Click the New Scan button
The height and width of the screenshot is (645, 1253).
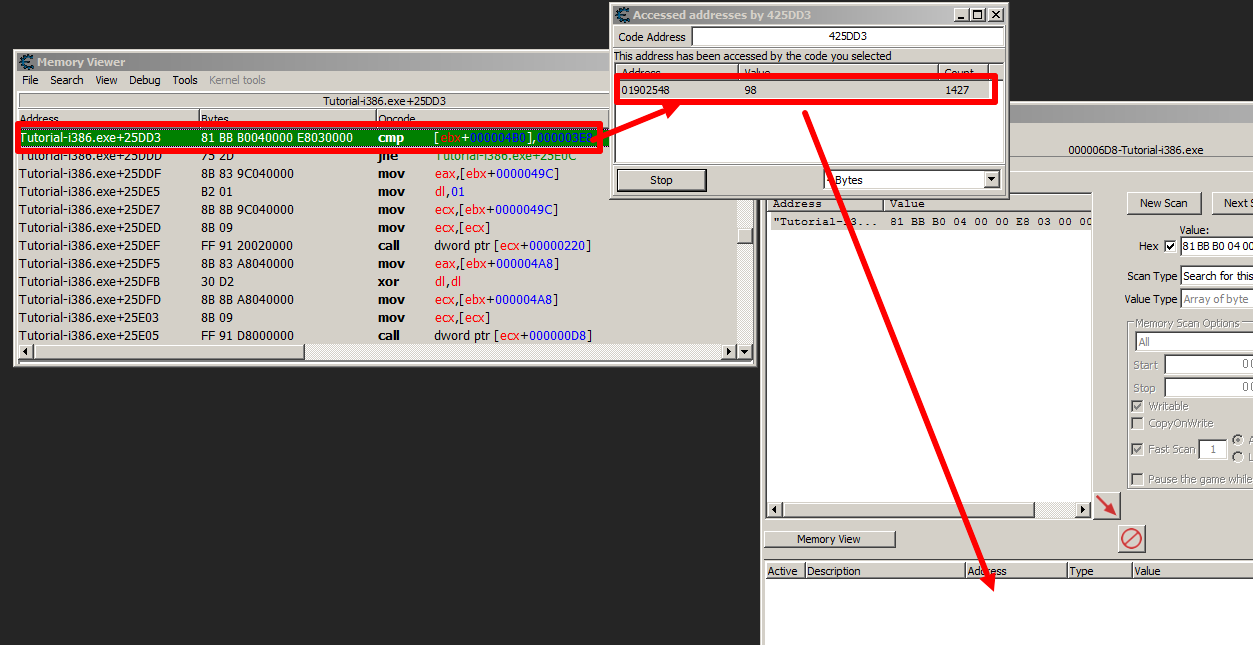coord(1163,203)
